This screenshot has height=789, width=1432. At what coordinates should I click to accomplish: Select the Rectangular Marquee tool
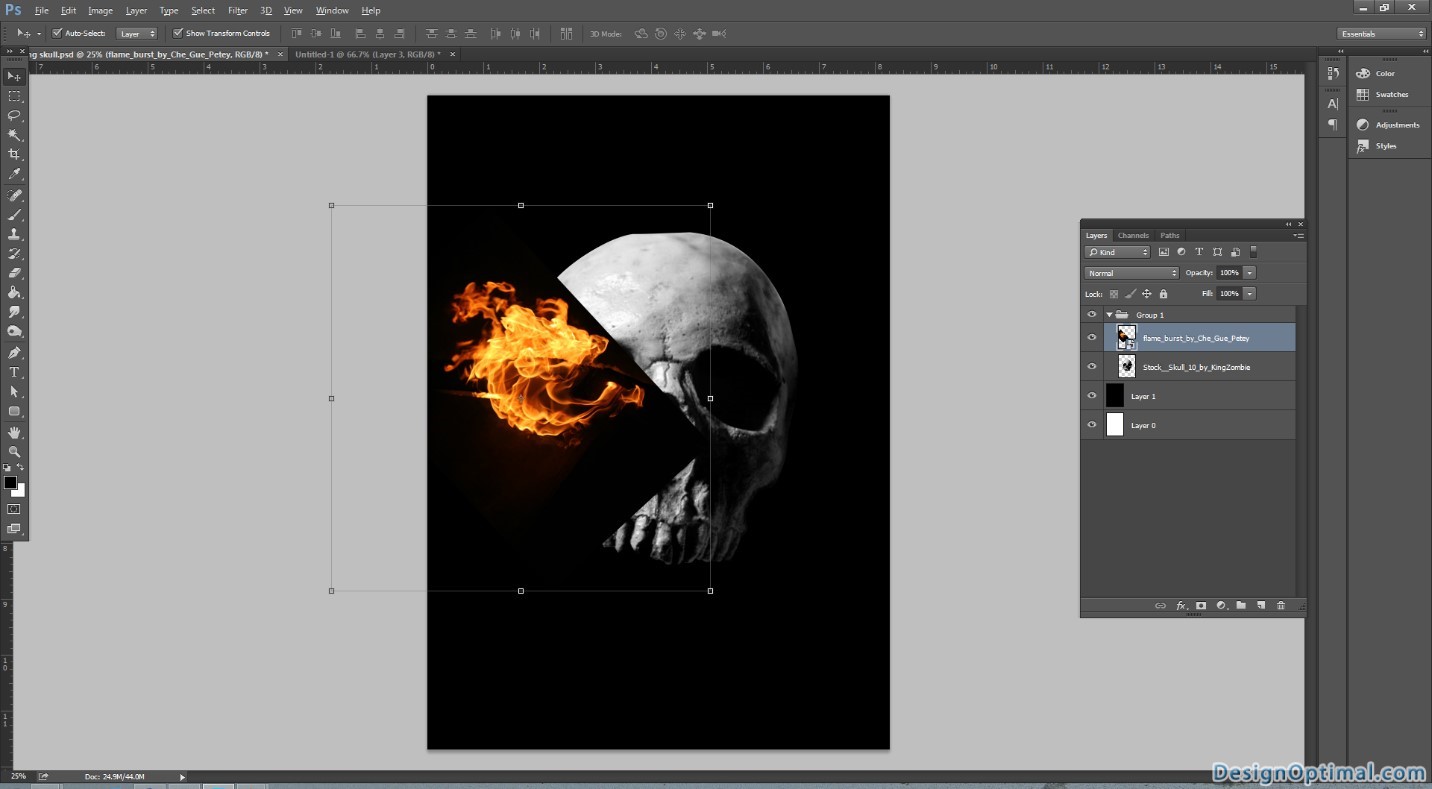[14, 96]
